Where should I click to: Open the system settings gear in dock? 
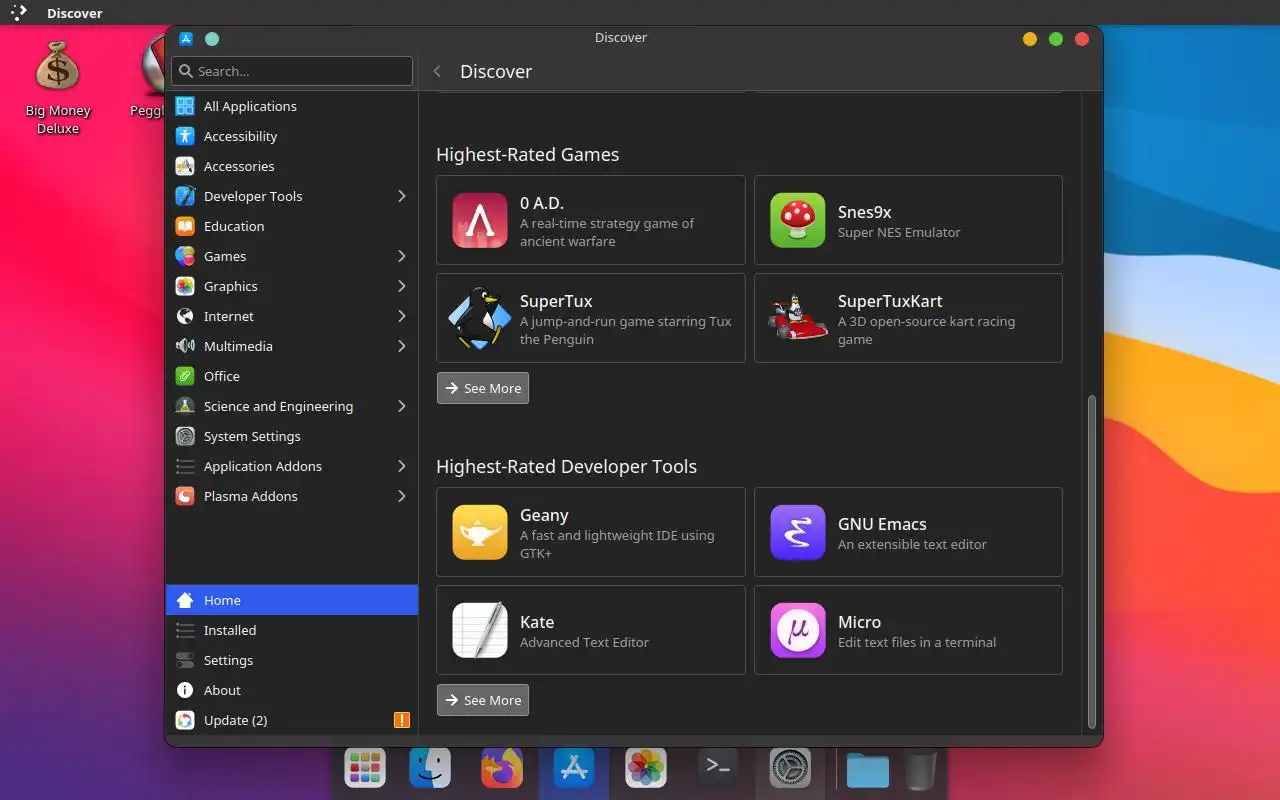coord(790,768)
